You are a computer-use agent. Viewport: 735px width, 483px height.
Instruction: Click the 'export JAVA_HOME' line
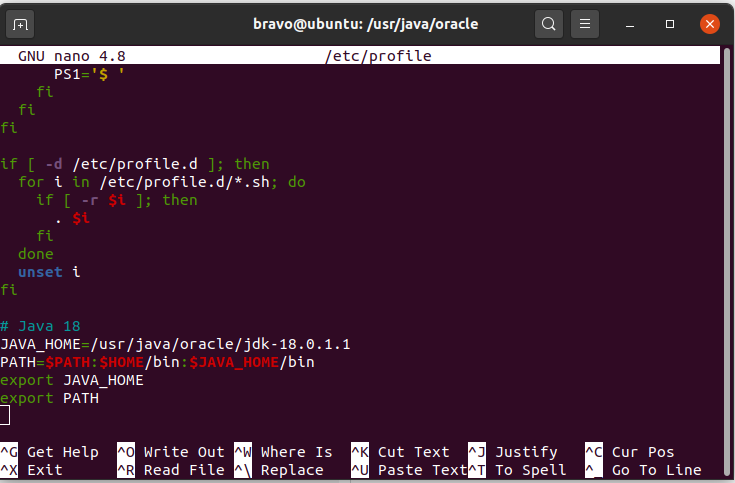click(72, 380)
